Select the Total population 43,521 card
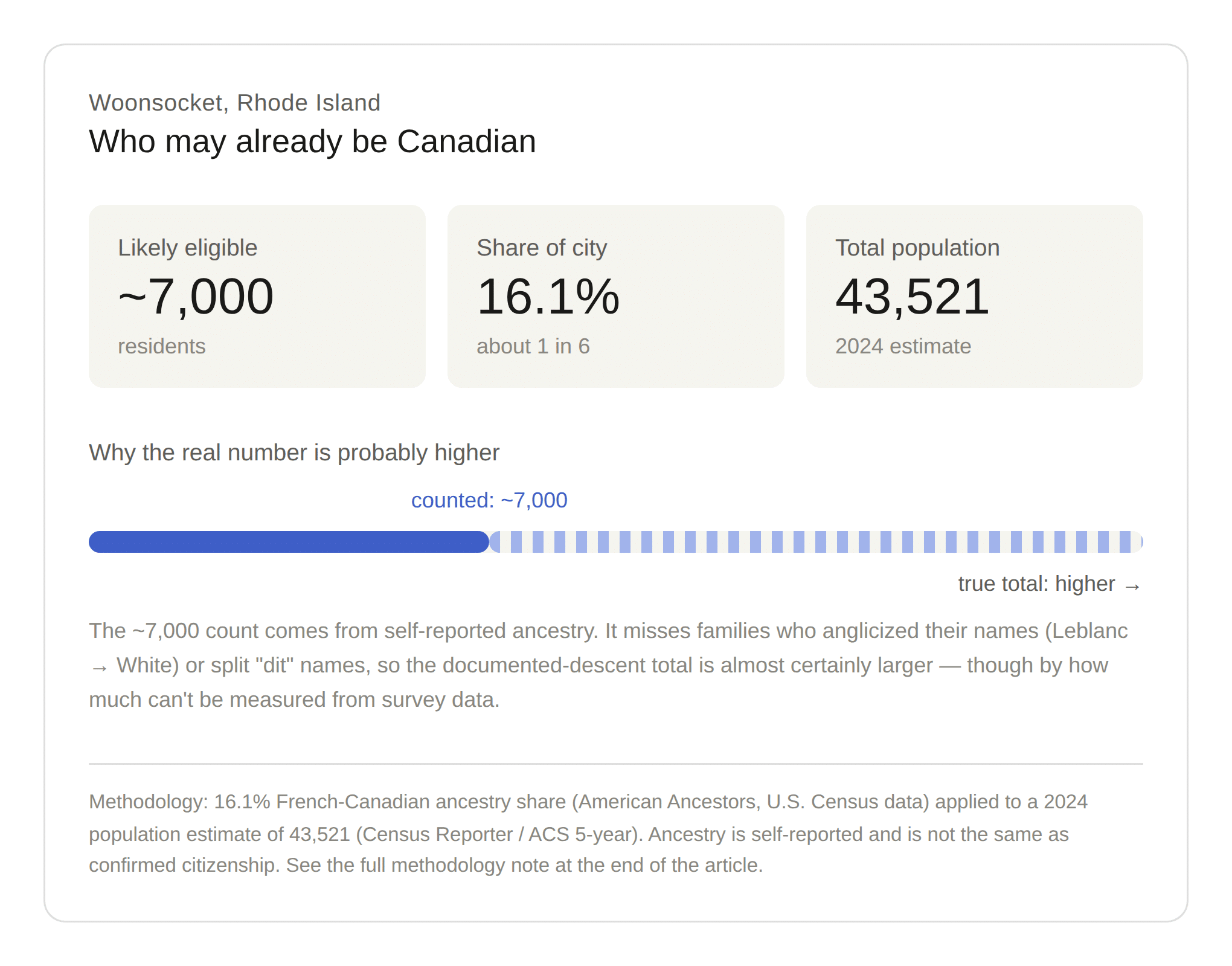The height and width of the screenshot is (966, 1232). tap(974, 296)
